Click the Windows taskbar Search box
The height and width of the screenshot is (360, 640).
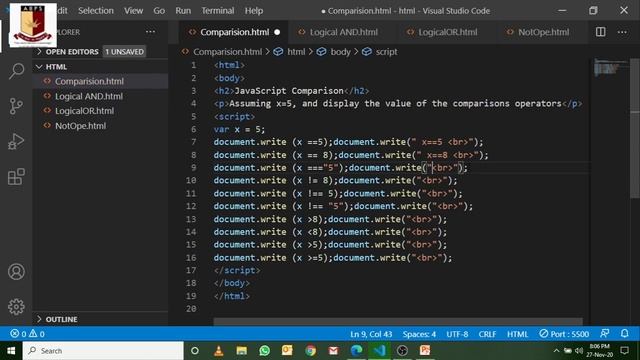coord(103,351)
